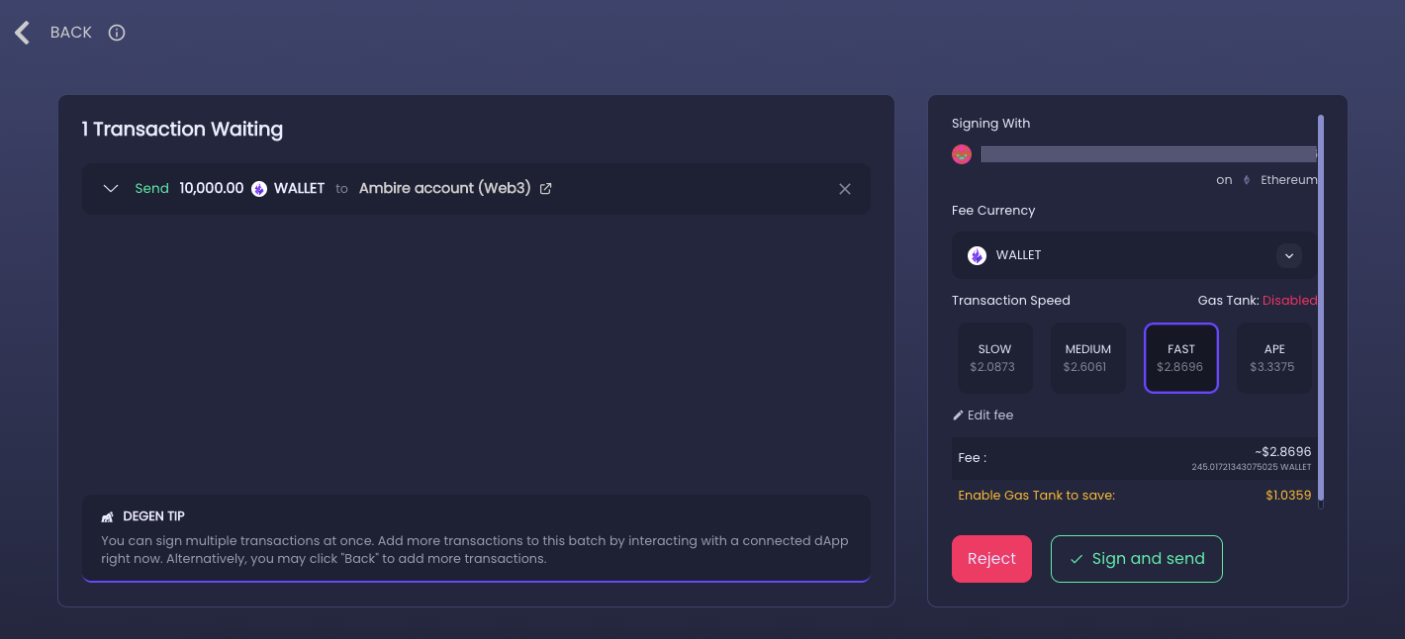The width and height of the screenshot is (1405, 639).
Task: Remove the transaction with the X icon
Action: 845,189
